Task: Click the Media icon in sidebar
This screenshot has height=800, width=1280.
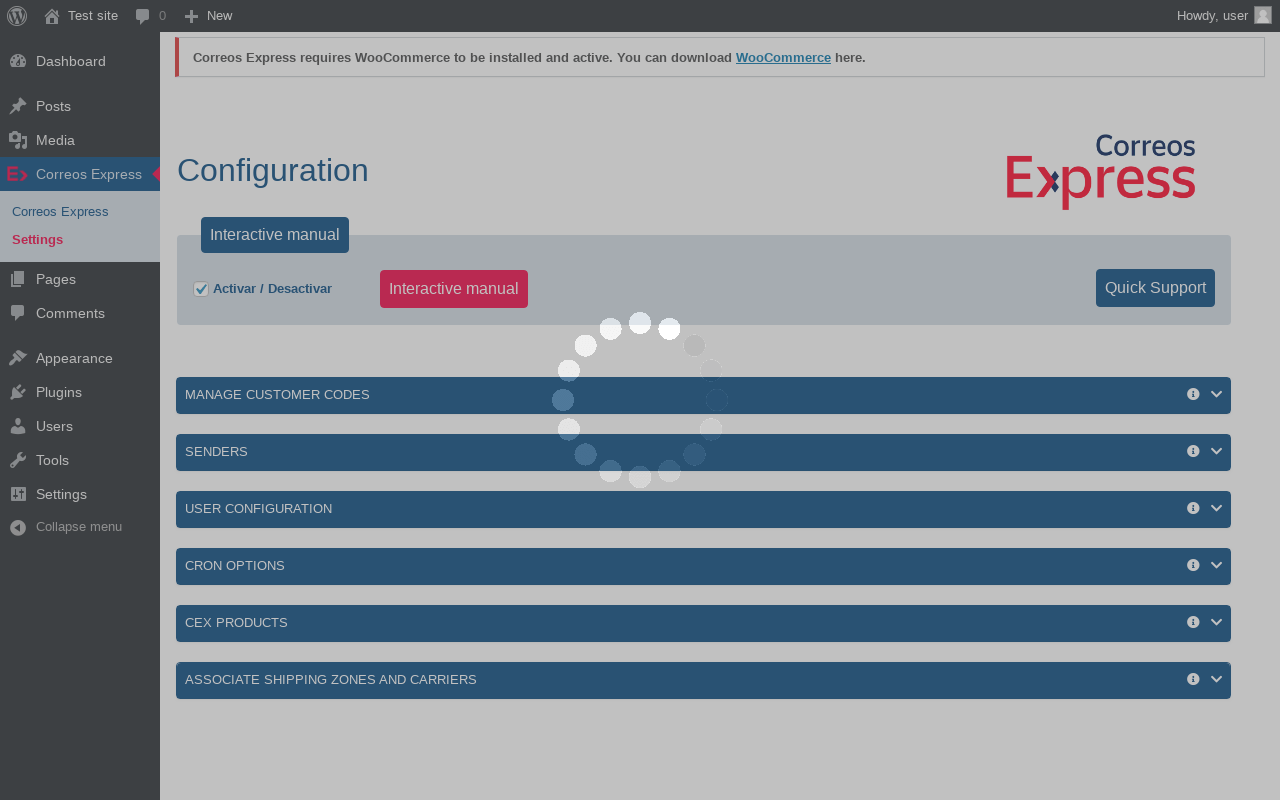Action: 18,140
